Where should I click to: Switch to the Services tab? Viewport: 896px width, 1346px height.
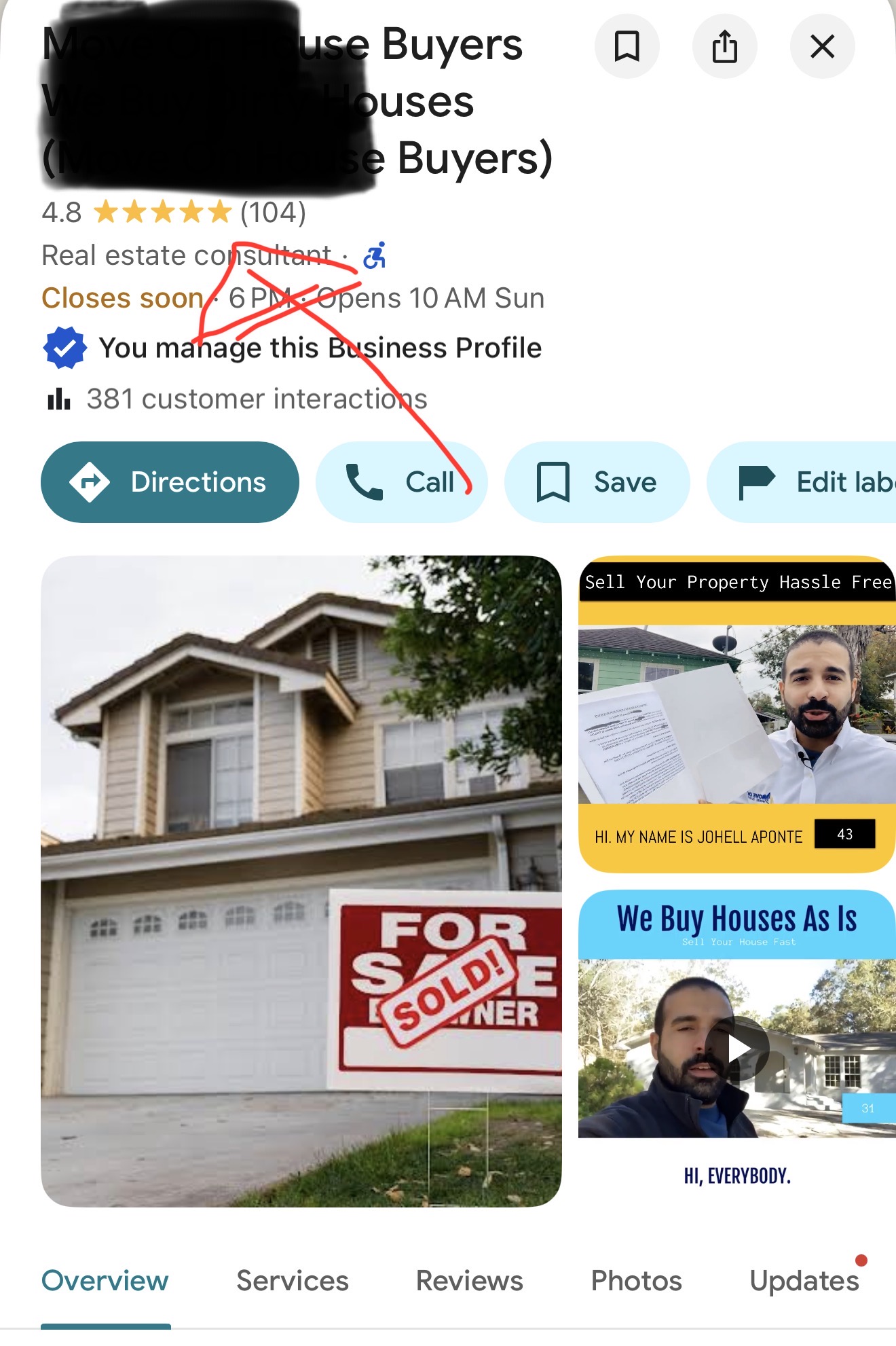pyautogui.click(x=293, y=1281)
